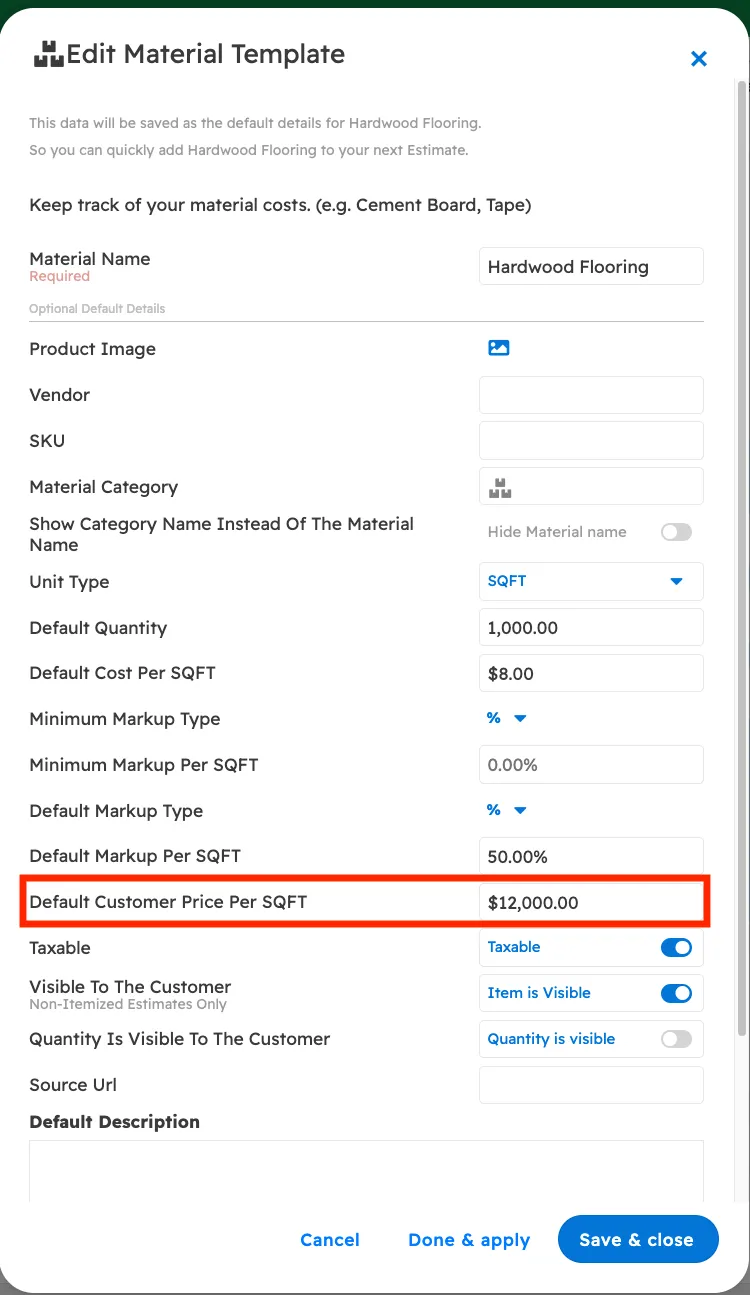The height and width of the screenshot is (1295, 750).
Task: Edit the Default Customer Price Per SQFT value
Action: tap(591, 902)
